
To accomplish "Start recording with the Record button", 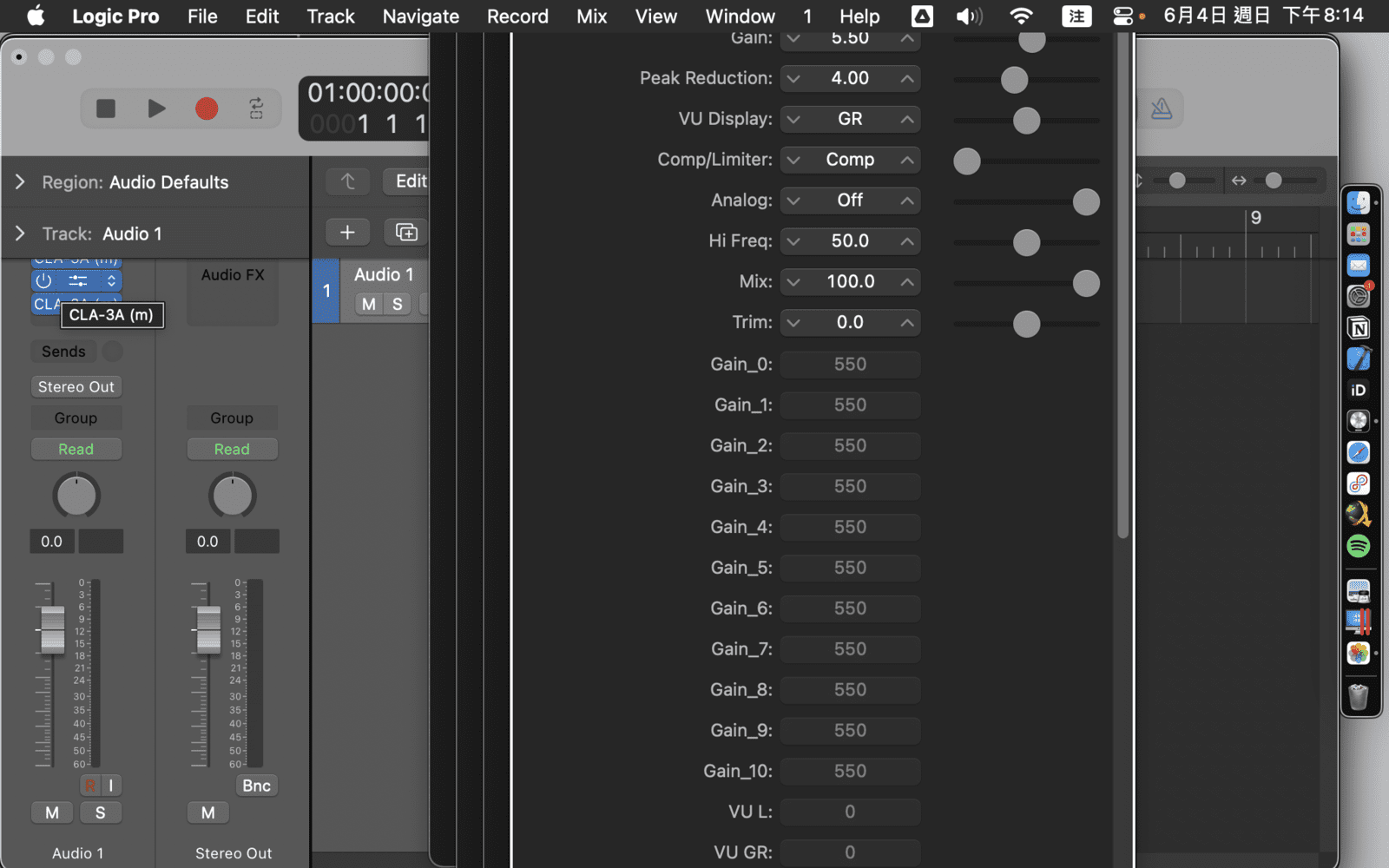I will pos(207,108).
